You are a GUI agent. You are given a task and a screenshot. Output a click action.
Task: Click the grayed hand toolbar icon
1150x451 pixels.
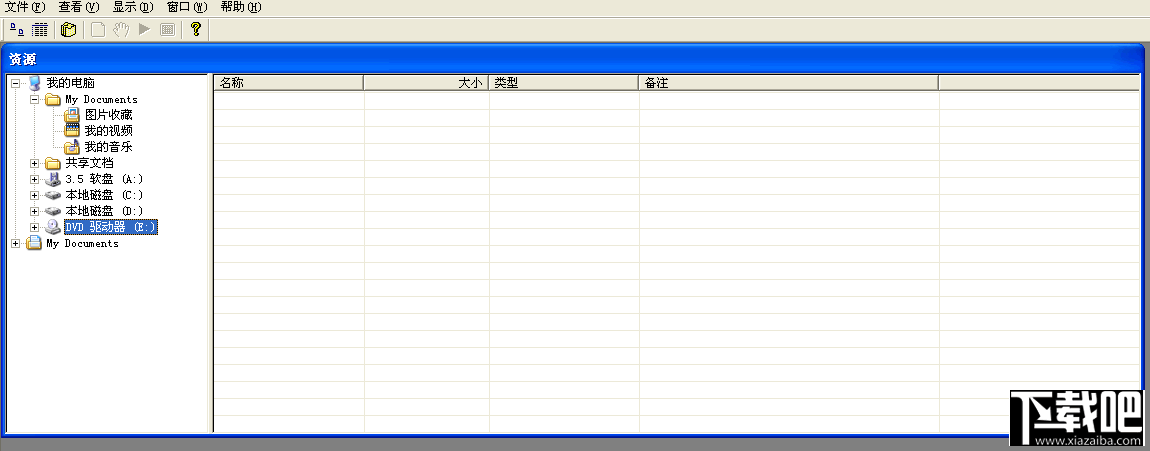click(x=121, y=29)
